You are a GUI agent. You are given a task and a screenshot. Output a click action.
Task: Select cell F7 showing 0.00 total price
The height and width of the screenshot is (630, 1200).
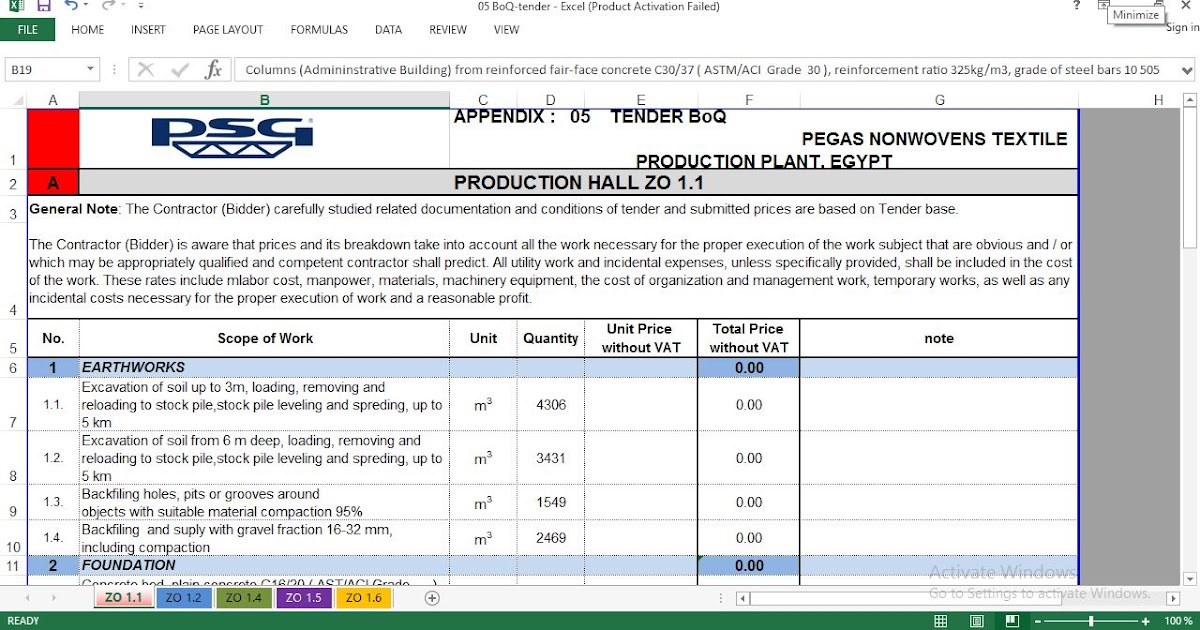point(748,404)
